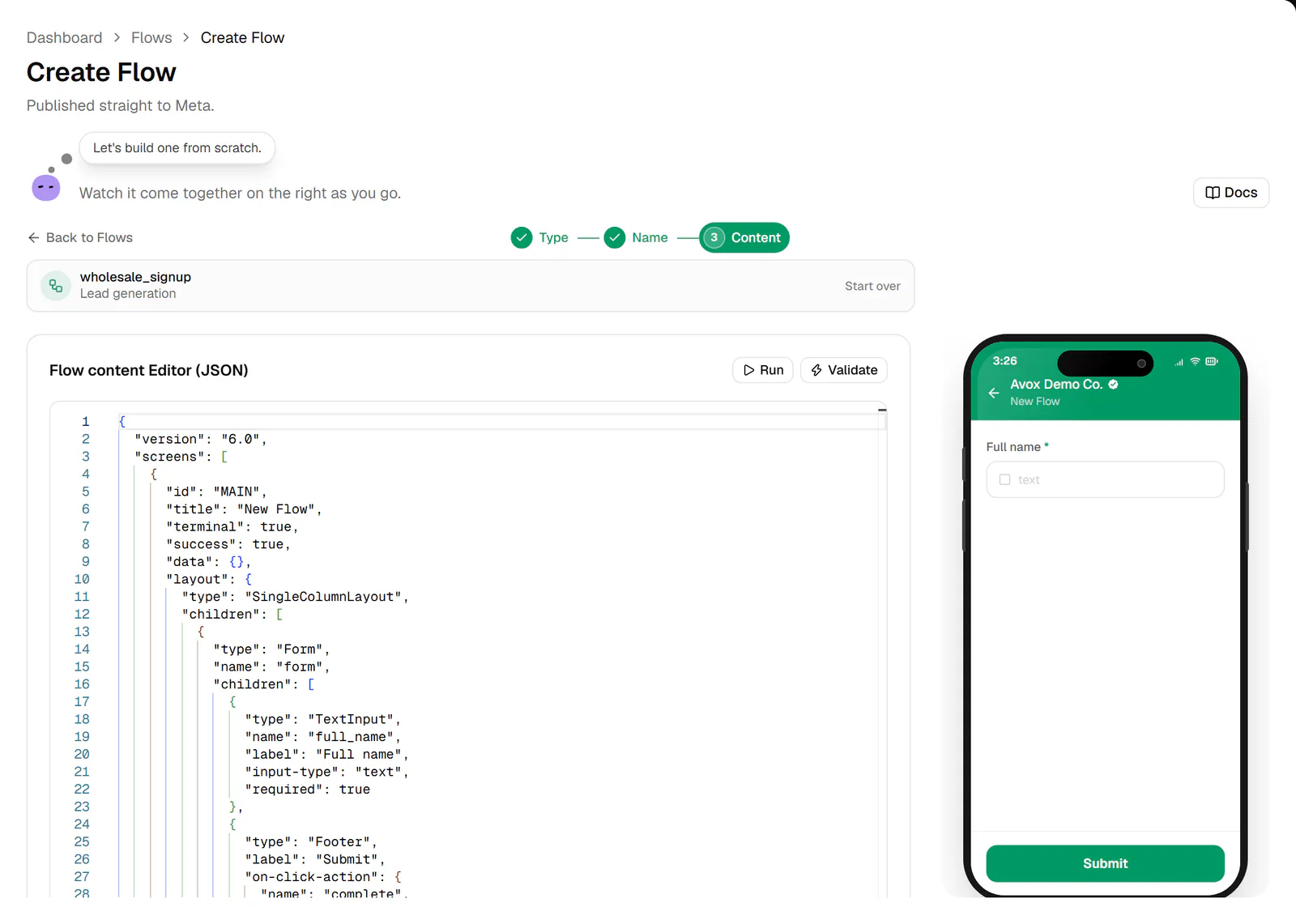Go to Dashboard breadcrumb
The image size is (1296, 924).
[x=64, y=38]
